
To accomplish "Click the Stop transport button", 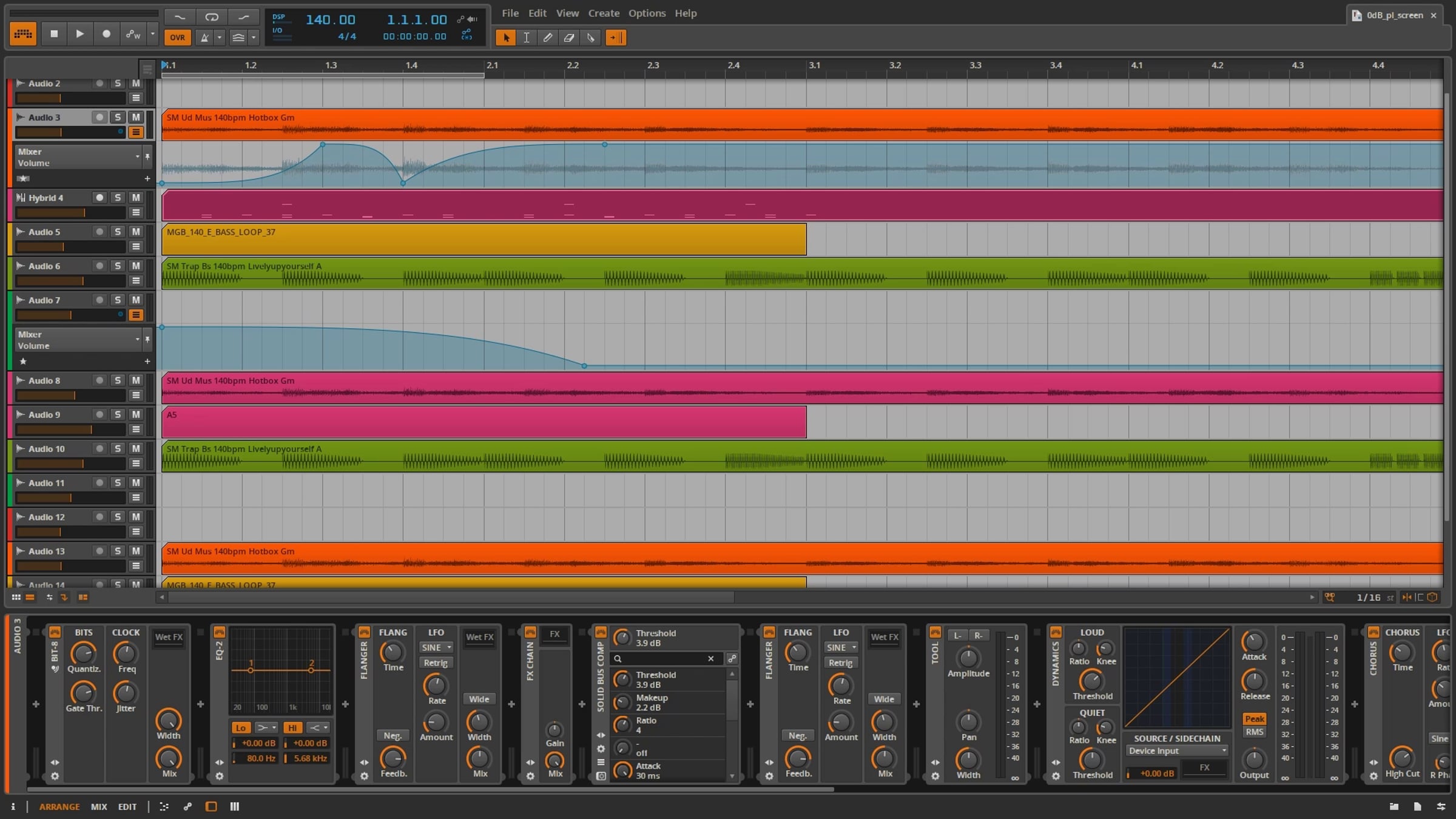I will (x=54, y=35).
